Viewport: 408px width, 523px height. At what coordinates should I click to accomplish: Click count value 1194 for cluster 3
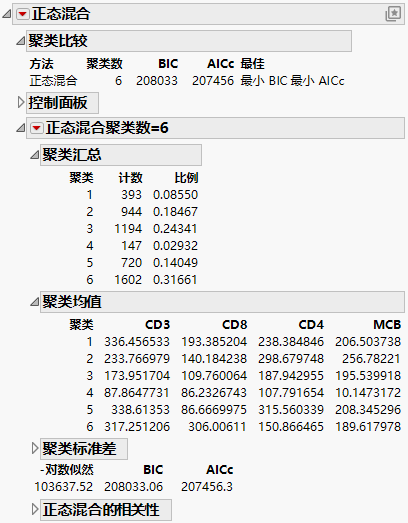(x=128, y=229)
